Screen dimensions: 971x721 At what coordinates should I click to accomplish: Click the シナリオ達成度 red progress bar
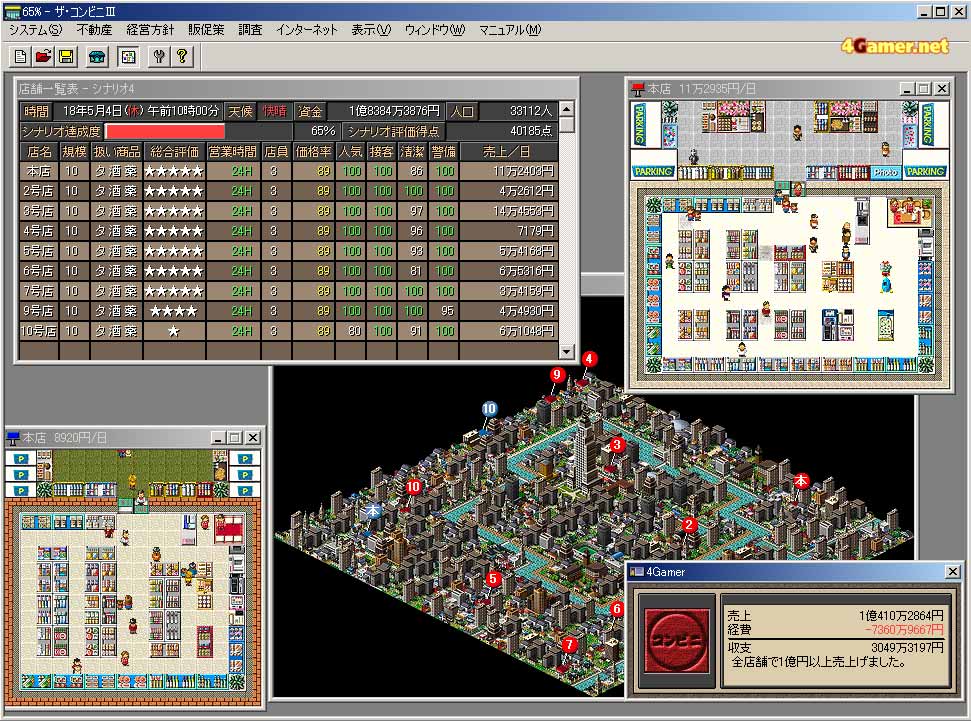coord(165,131)
